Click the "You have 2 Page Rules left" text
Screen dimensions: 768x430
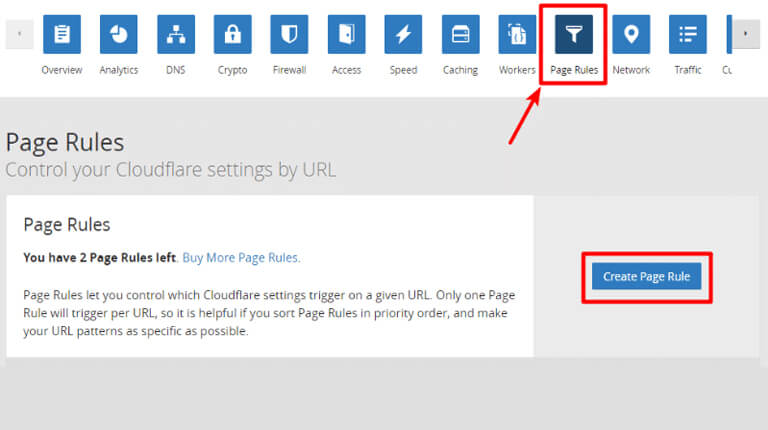(x=99, y=258)
